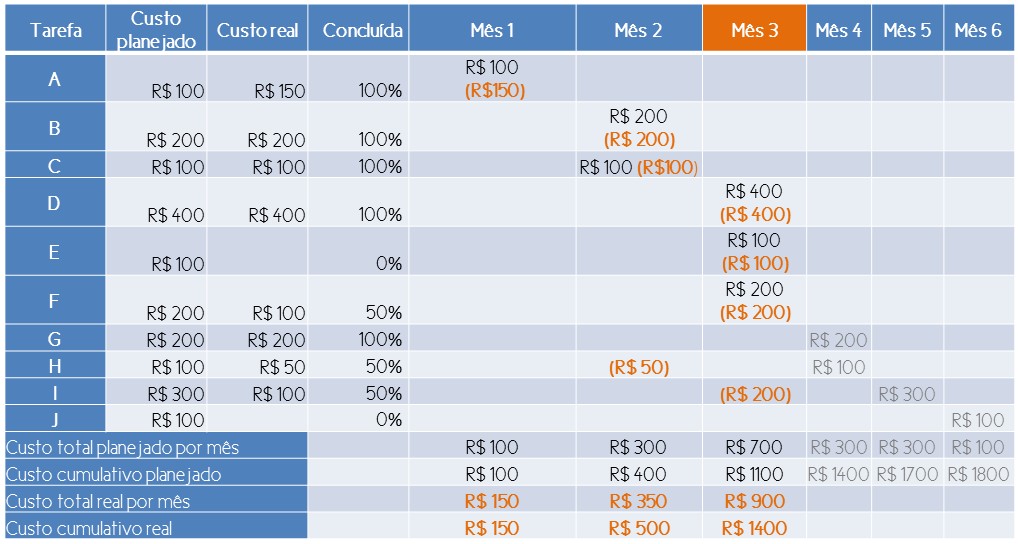Click the orange (R$ 50) in task H row
The height and width of the screenshot is (544, 1018).
pos(638,367)
